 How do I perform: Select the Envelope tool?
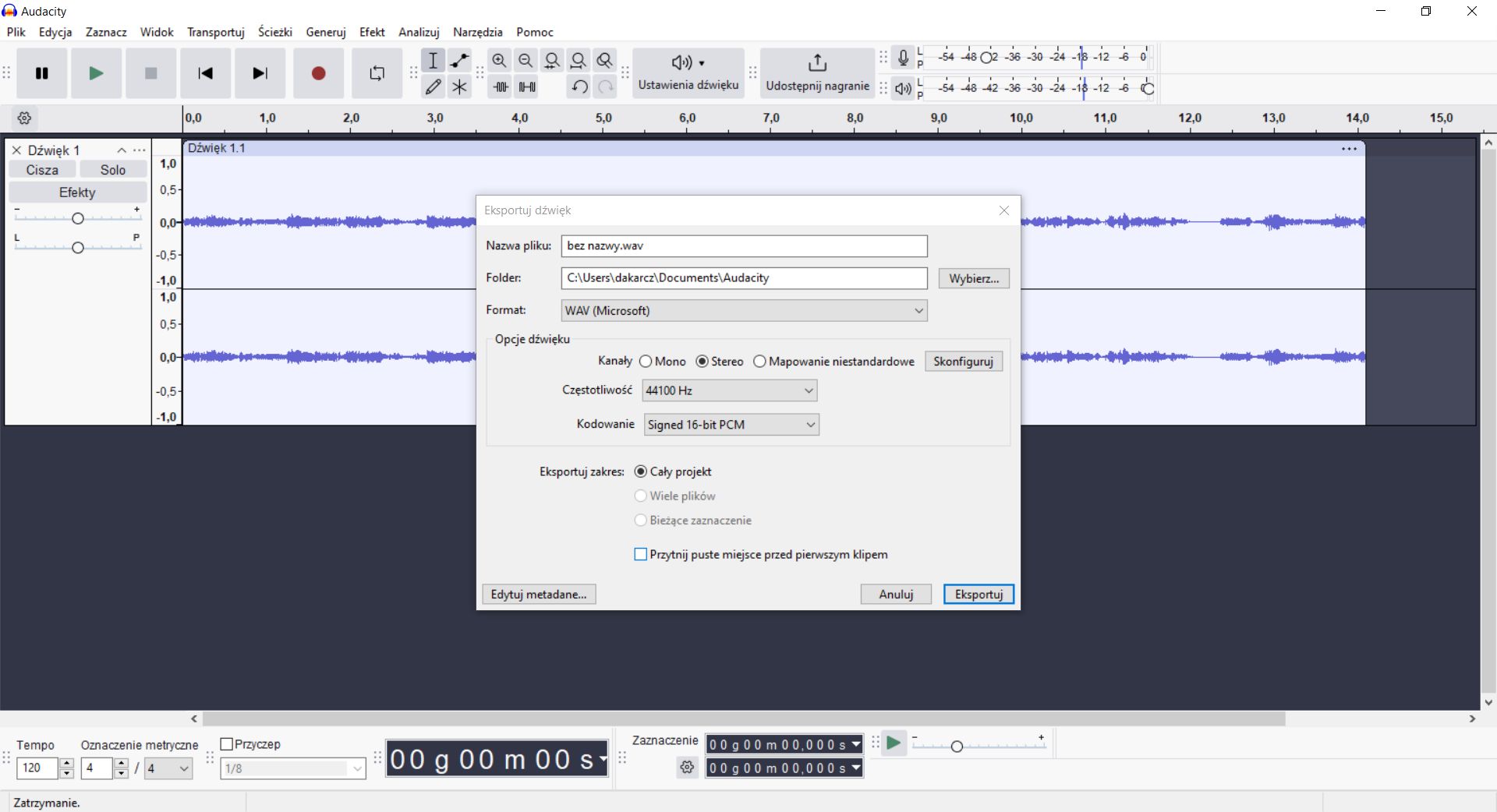[459, 61]
